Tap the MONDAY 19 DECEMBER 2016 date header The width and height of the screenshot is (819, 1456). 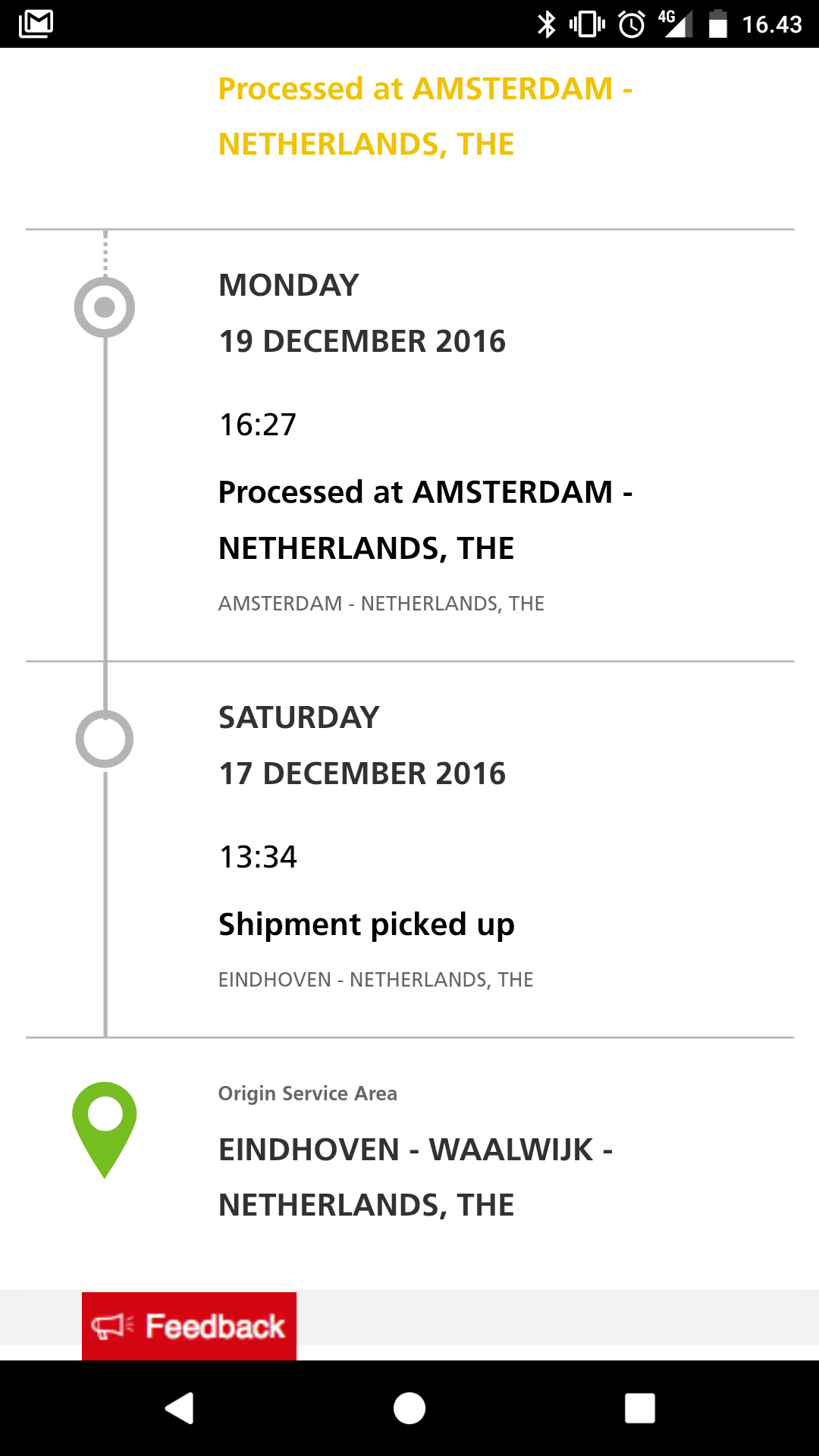point(362,313)
